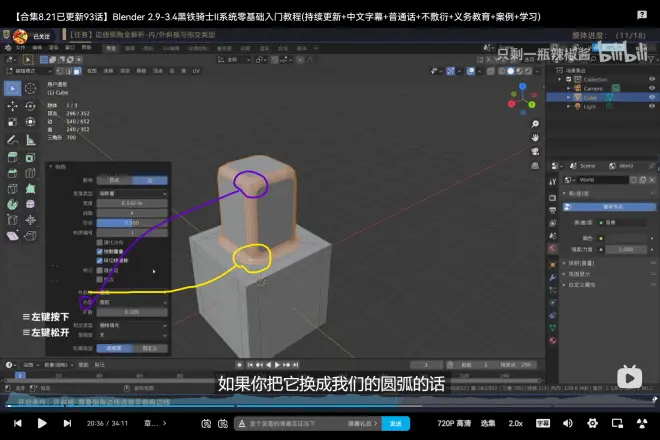Select the Bevel tool
Viewport: 660px width, 440px height.
[12, 173]
